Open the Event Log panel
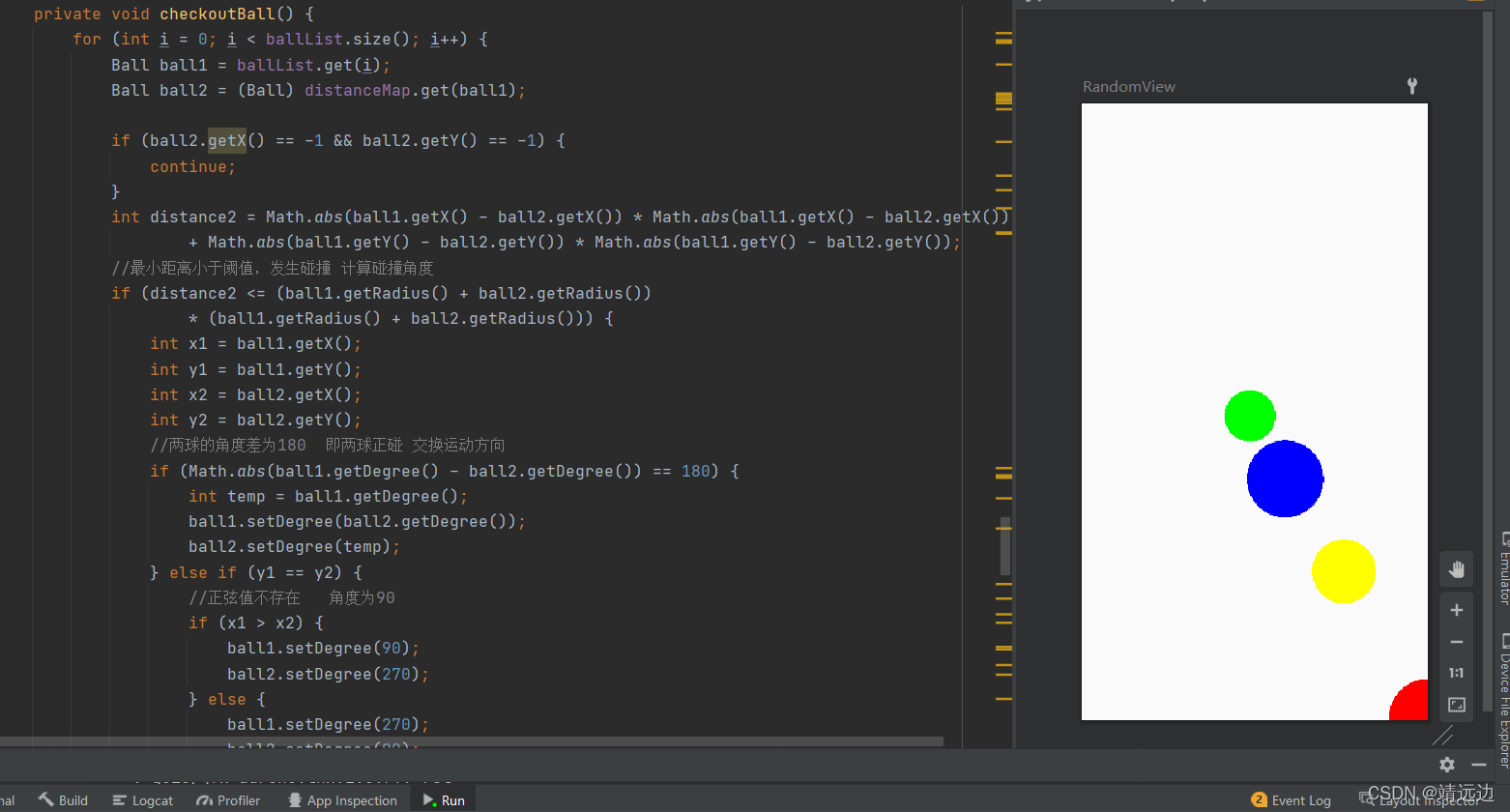 click(x=1291, y=800)
